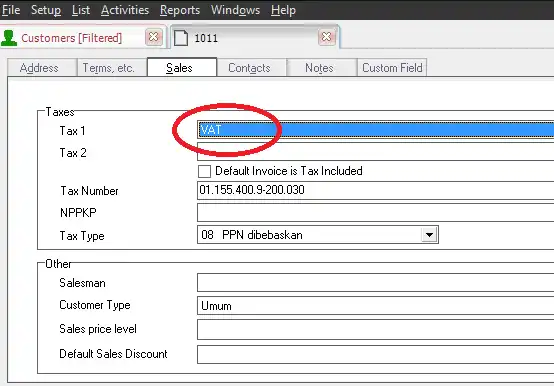Close the 1011 tab
Image resolution: width=554 pixels, height=386 pixels.
(326, 37)
